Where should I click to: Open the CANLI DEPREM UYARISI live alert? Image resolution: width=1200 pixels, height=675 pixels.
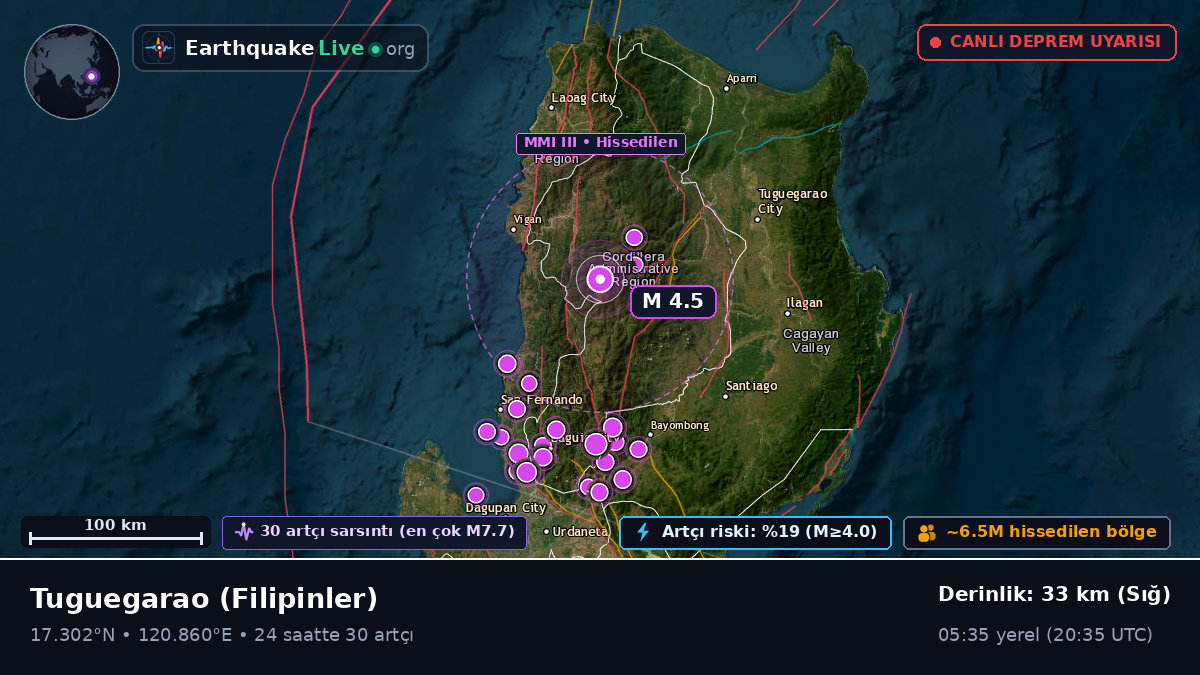[1047, 42]
